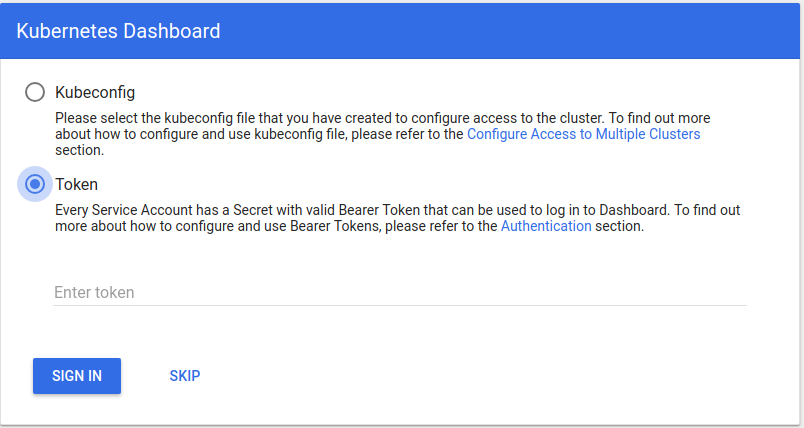Click the empty Kubeconfig radio circle
Screen dimensions: 804x428
coord(35,92)
